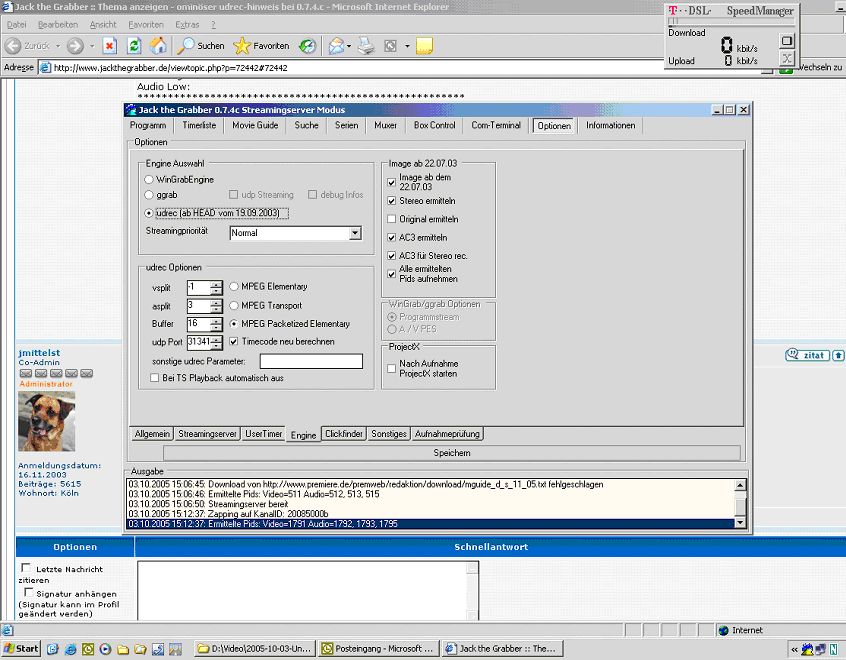Open the Streamingserver options sub-tab
Viewport: 846px width, 660px height.
point(207,434)
